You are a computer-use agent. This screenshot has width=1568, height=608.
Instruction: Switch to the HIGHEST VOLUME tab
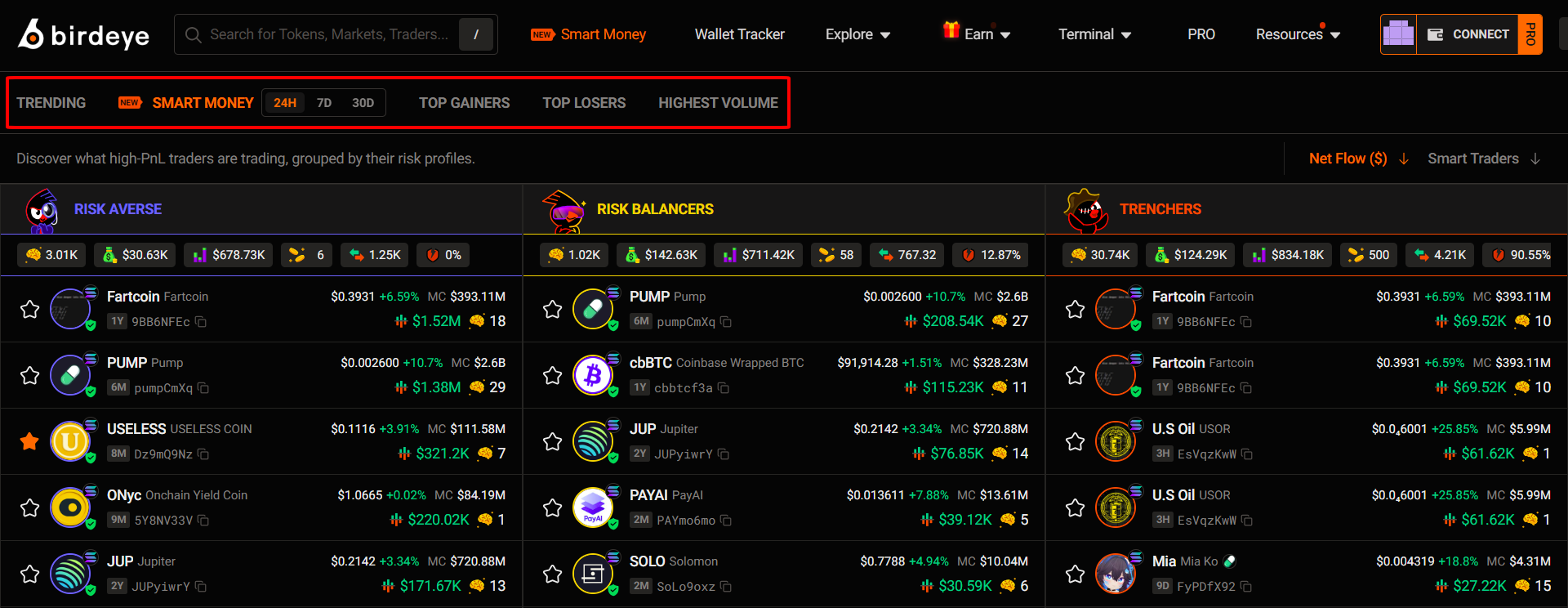click(x=718, y=103)
